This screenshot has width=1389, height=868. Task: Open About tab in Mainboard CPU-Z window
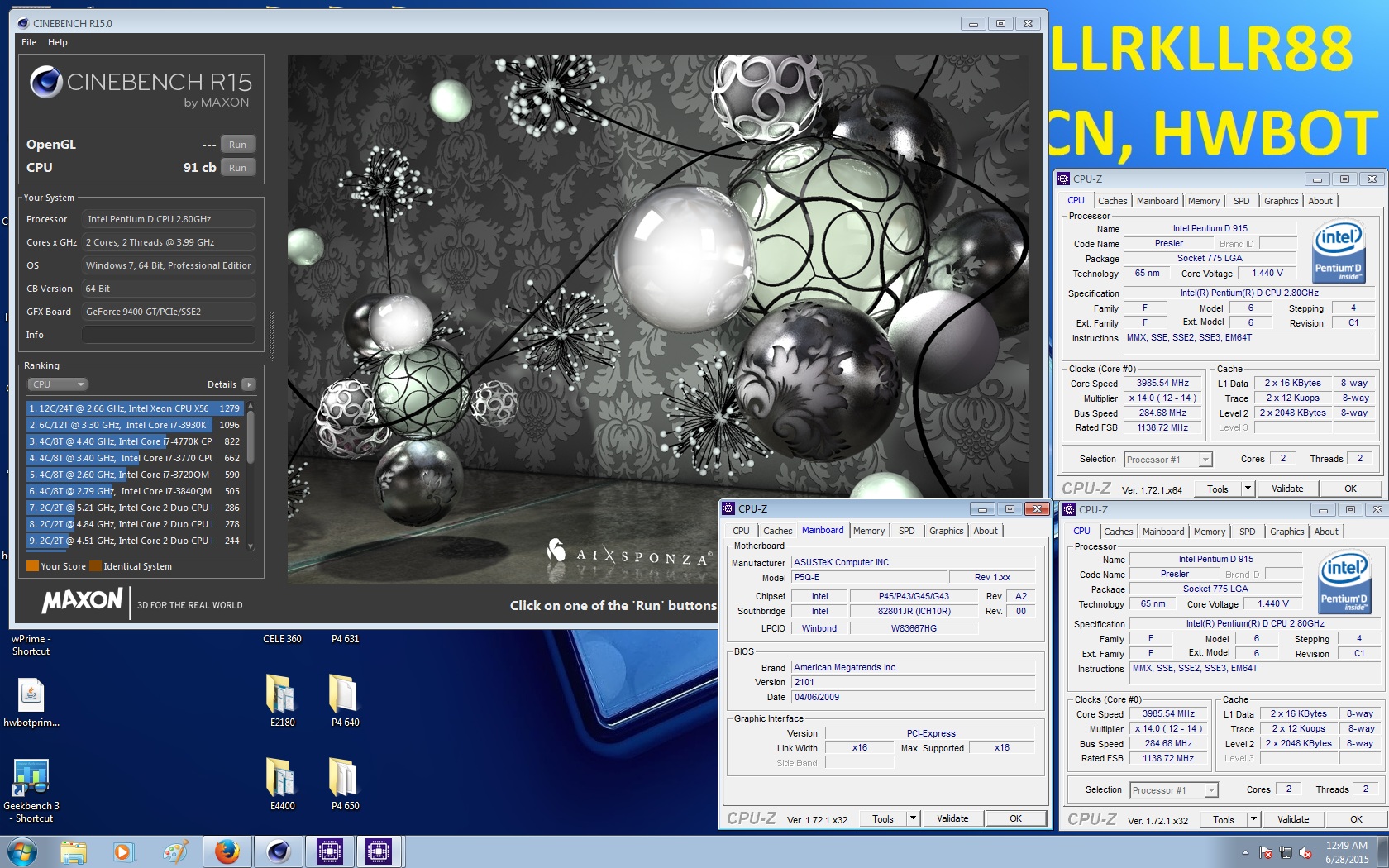[x=985, y=531]
